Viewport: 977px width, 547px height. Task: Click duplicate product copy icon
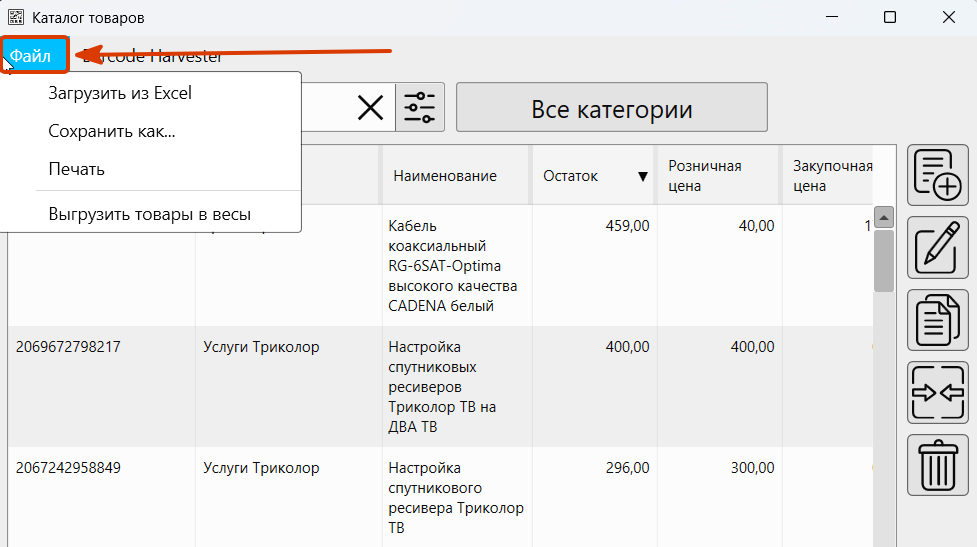(938, 320)
